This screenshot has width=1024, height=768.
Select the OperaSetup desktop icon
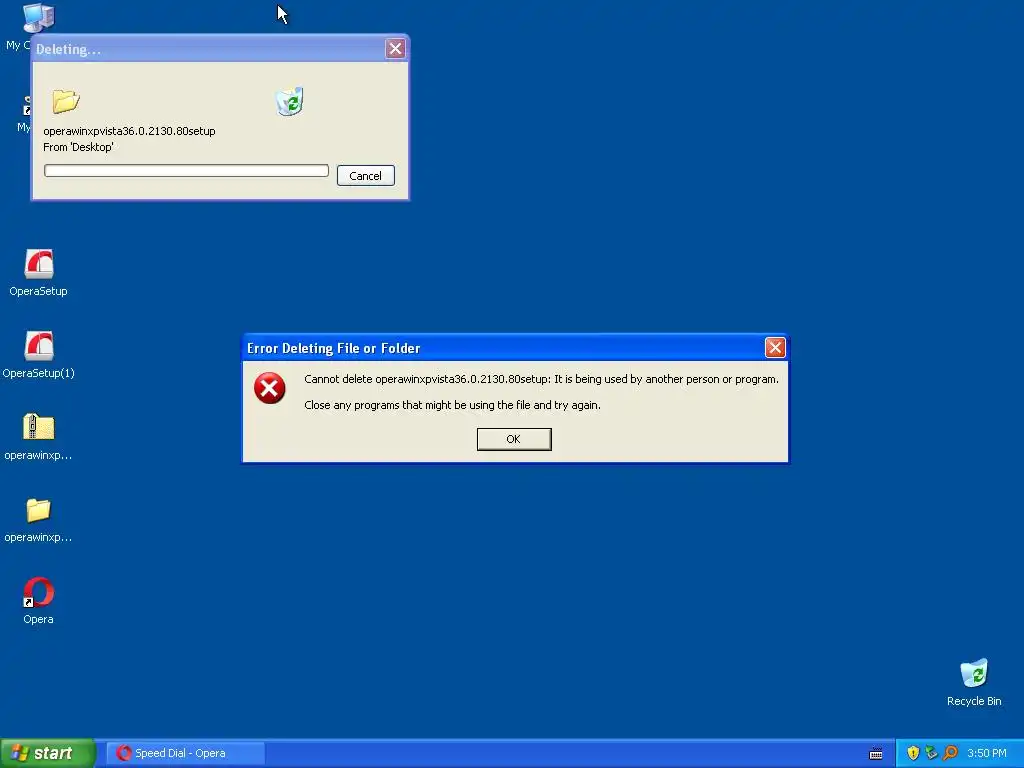[x=39, y=273]
